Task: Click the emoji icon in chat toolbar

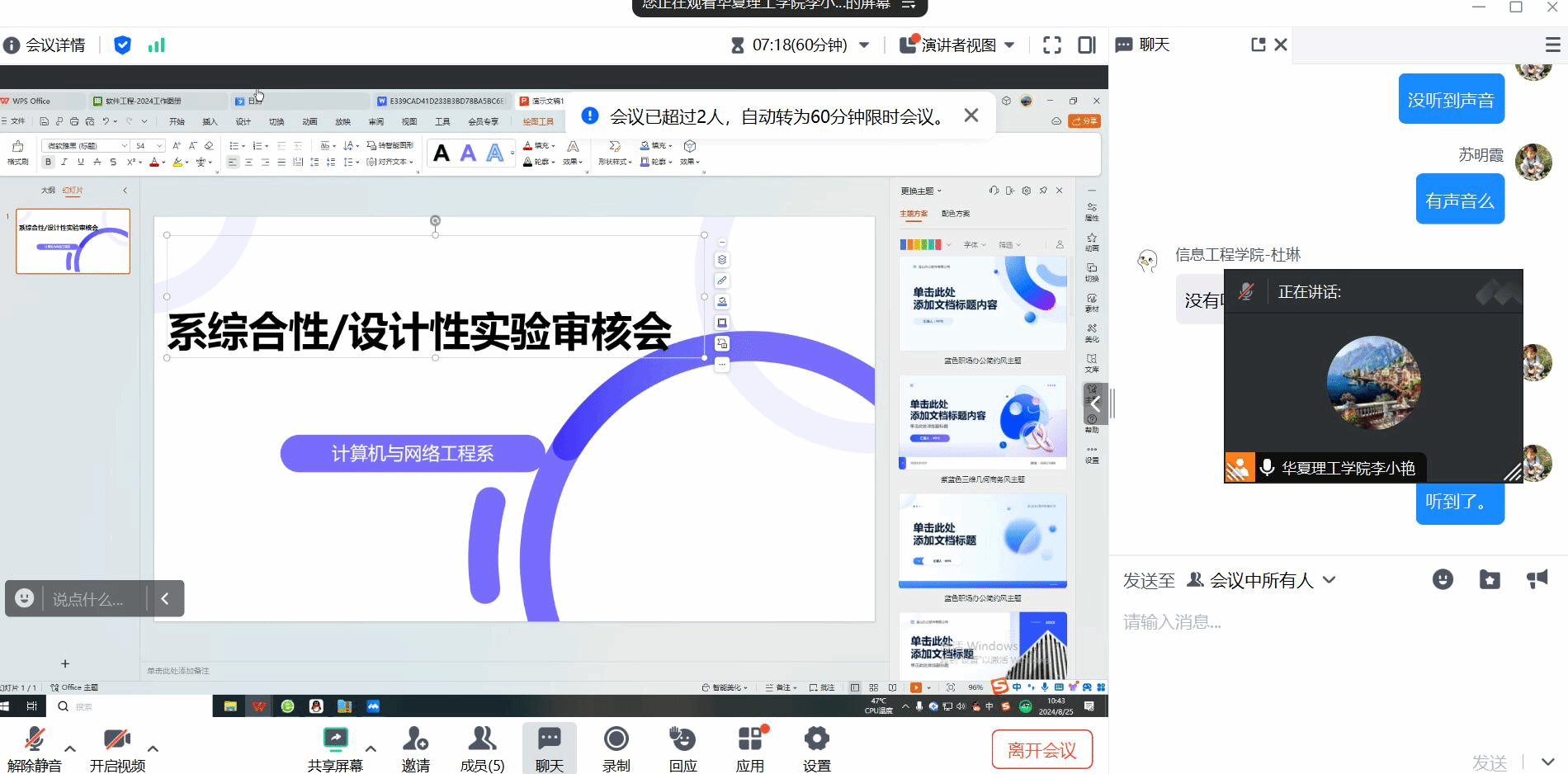Action: point(1443,579)
